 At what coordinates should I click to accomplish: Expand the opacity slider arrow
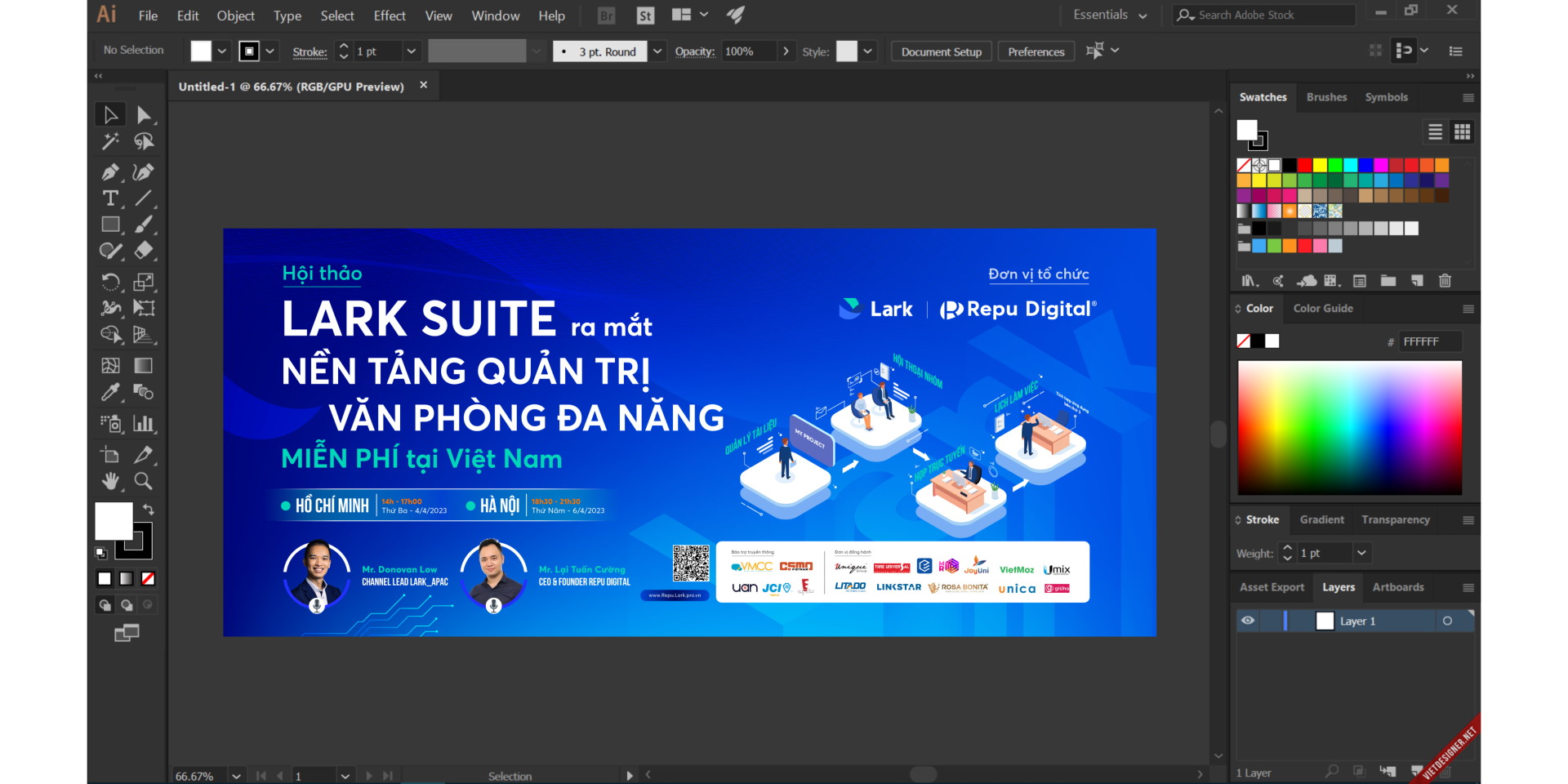click(x=786, y=51)
